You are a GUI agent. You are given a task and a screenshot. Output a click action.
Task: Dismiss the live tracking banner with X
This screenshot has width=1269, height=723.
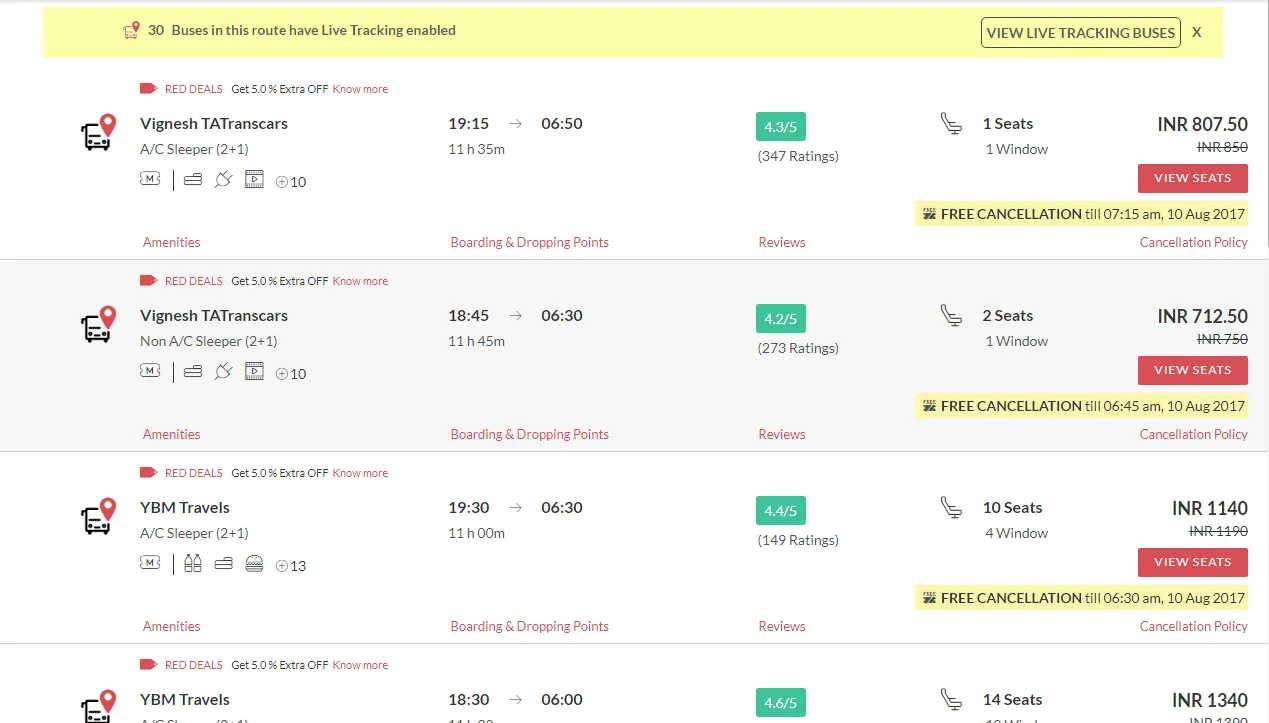pyautogui.click(x=1196, y=32)
